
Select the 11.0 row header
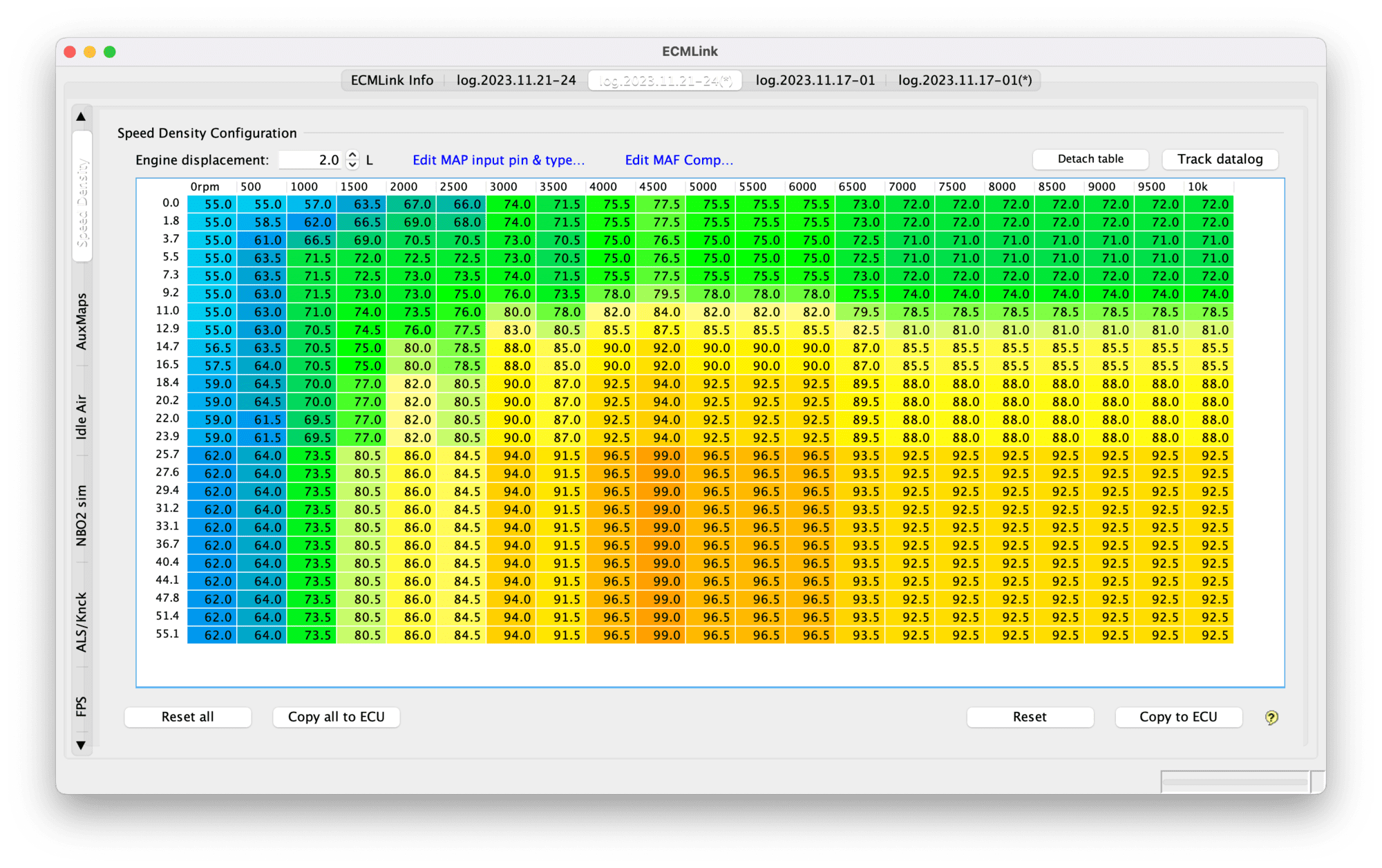click(x=167, y=311)
